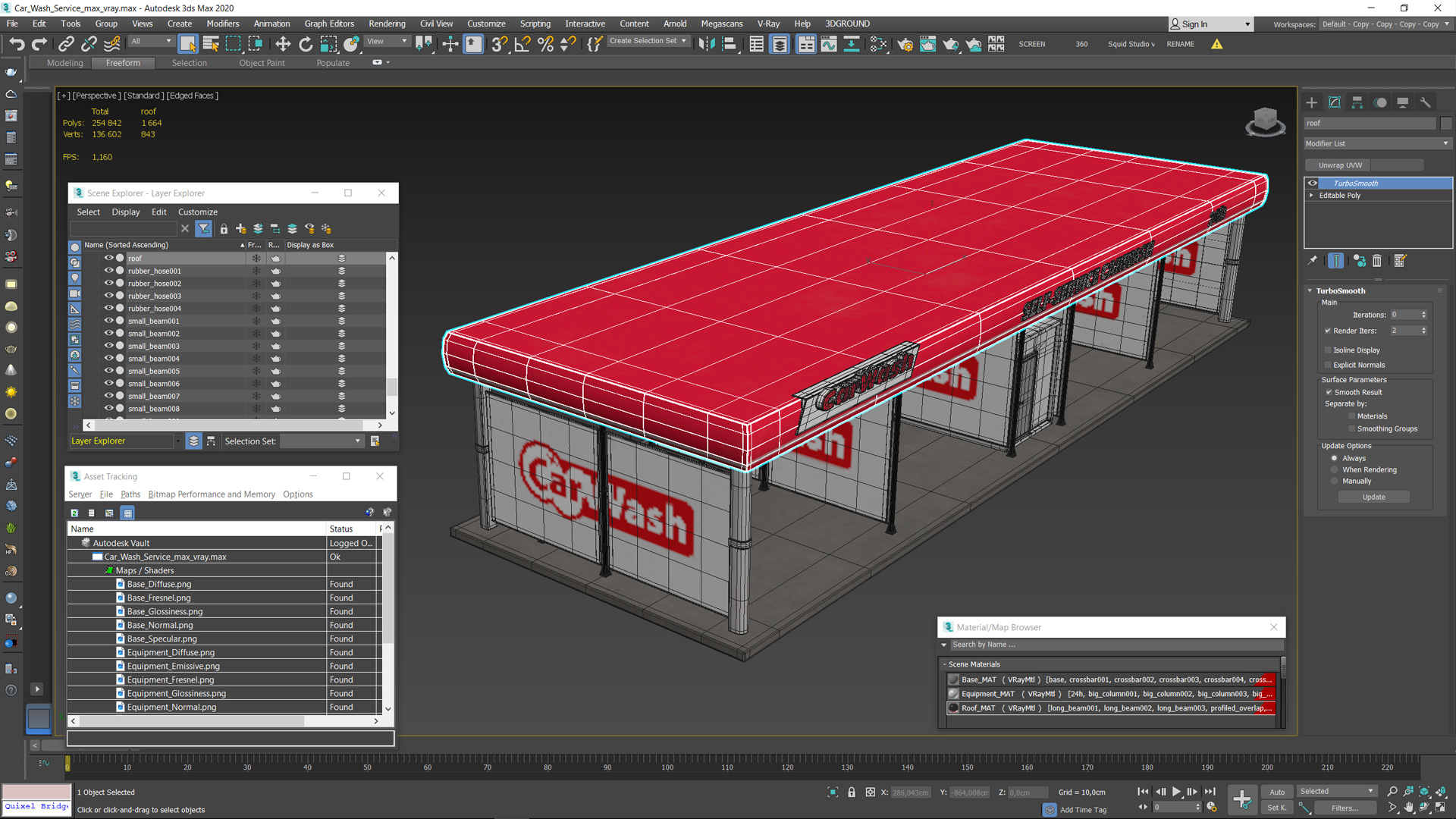
Task: Open the Curve Editor from the toolbar
Action: point(829,44)
